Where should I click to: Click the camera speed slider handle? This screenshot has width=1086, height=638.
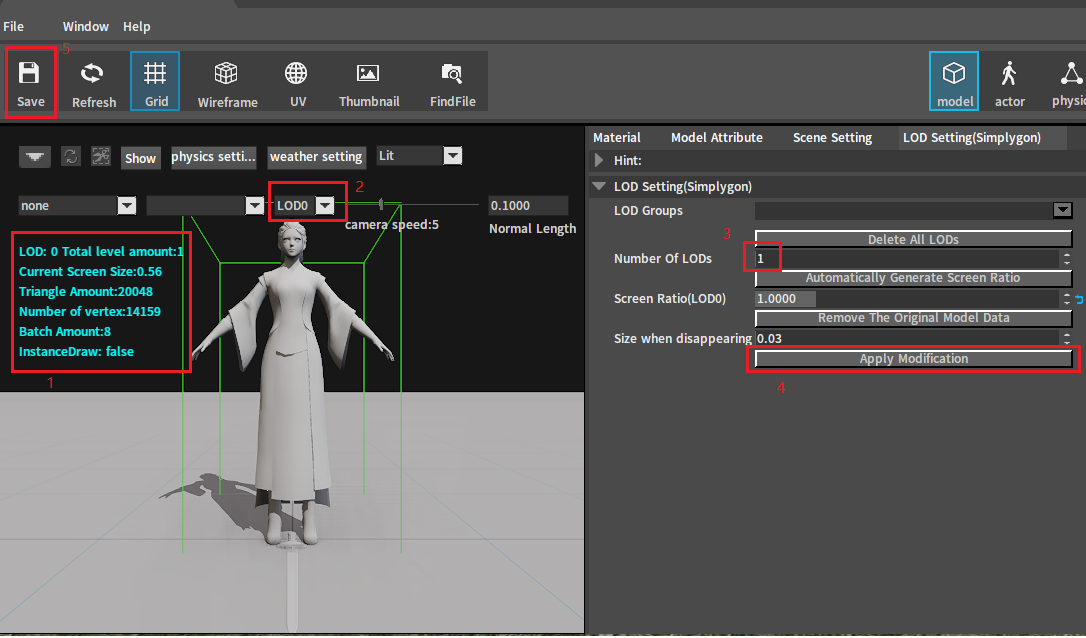pos(381,205)
